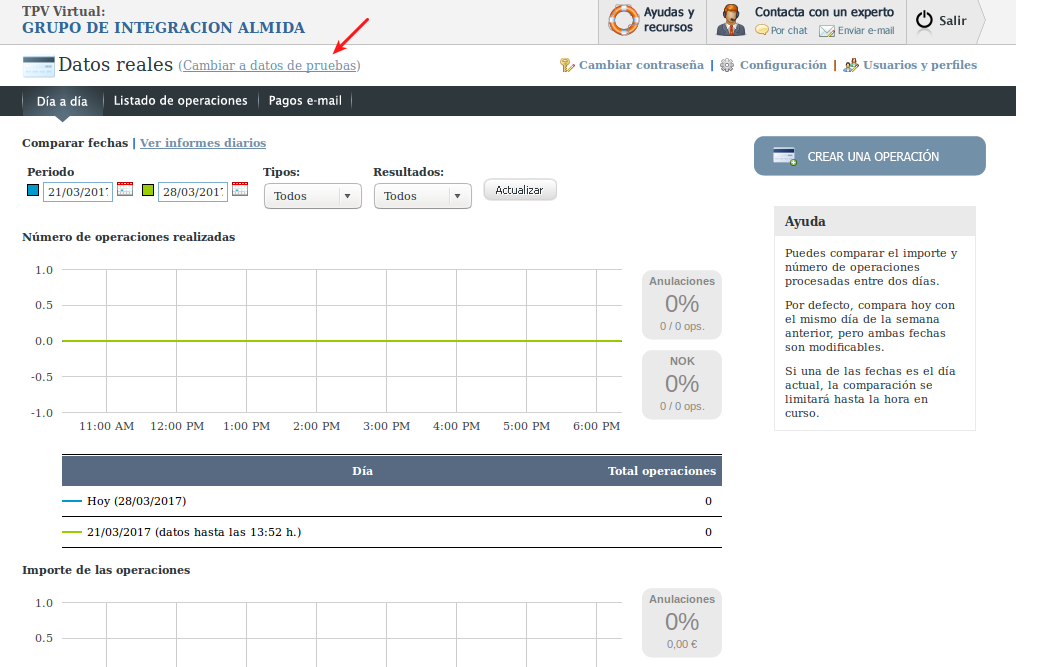Click the Enviar e-mail envelope icon
The width and height of the screenshot is (1058, 667).
tap(827, 31)
